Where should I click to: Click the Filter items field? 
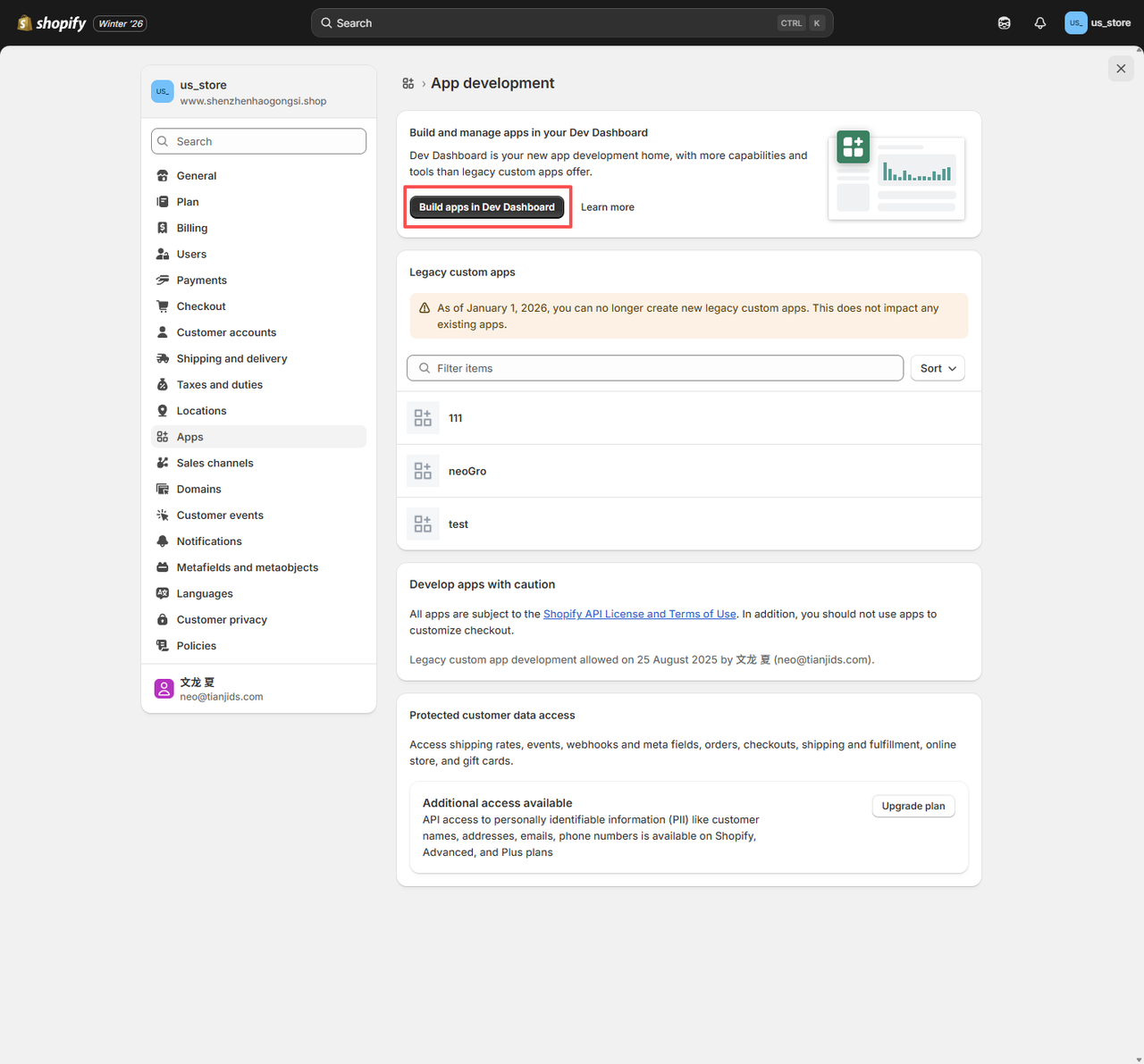655,368
